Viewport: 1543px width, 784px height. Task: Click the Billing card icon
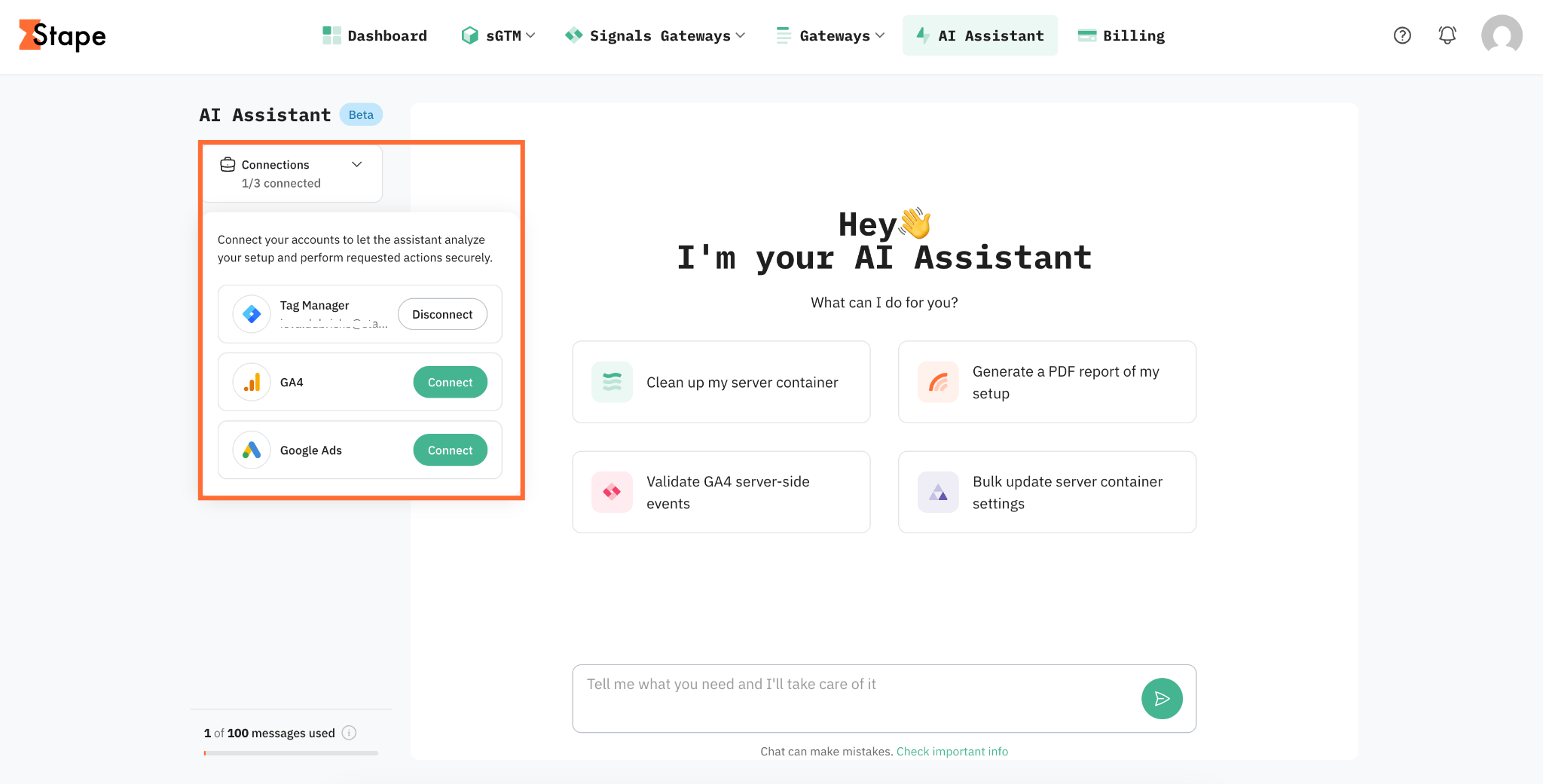(1087, 35)
